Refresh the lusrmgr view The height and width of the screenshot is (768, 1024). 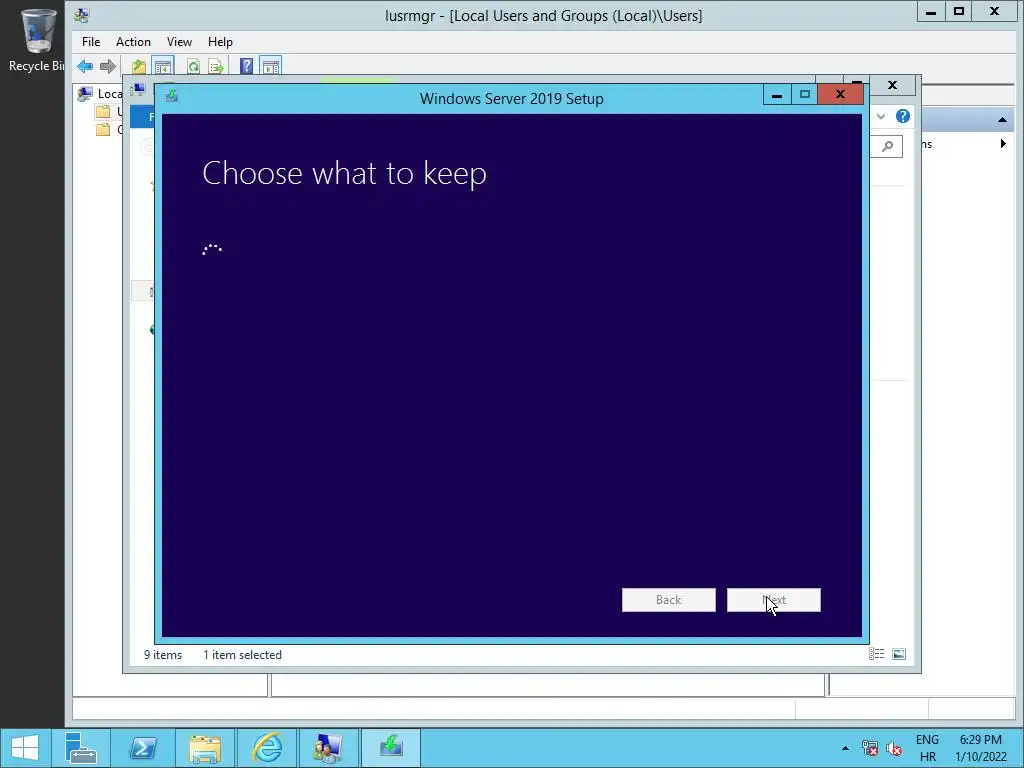tap(193, 66)
